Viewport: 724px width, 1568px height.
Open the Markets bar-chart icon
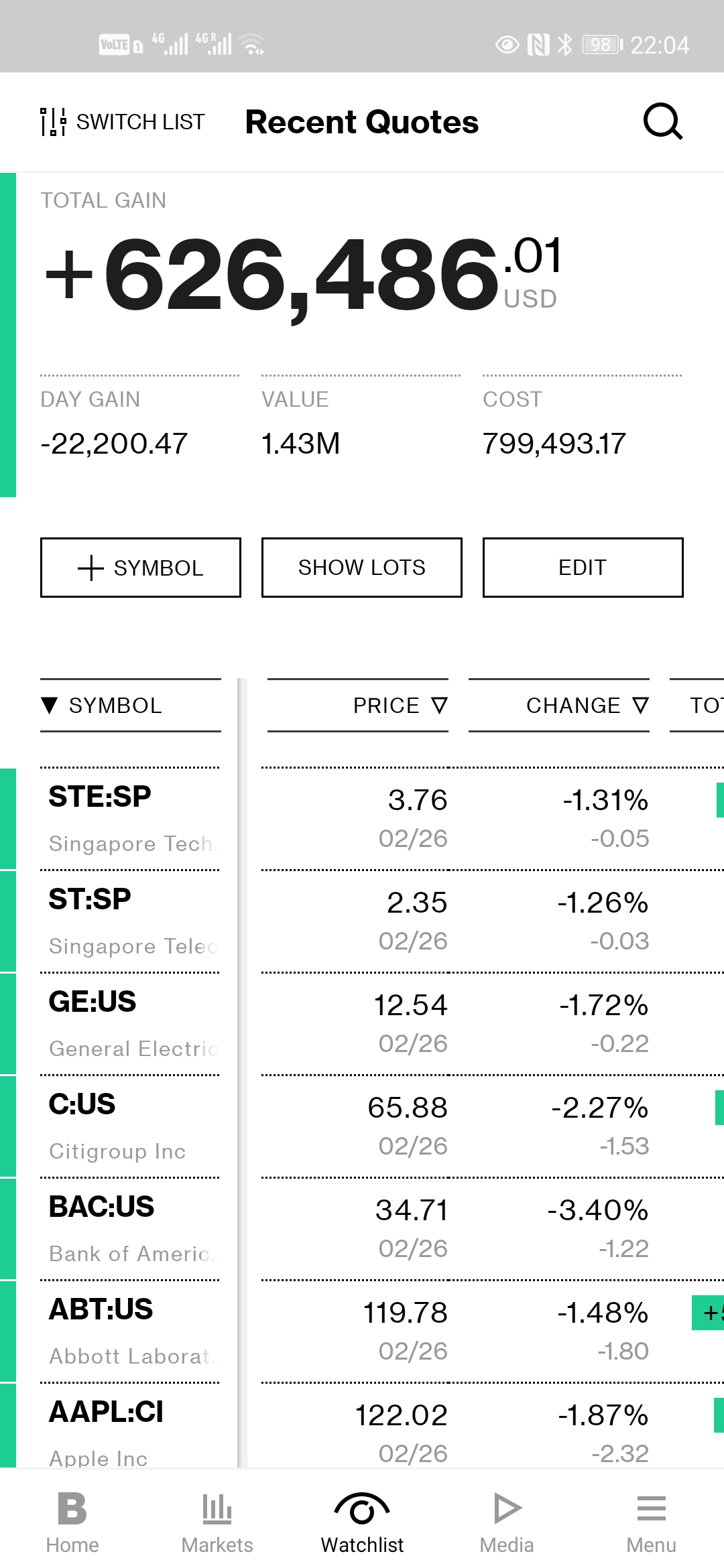217,1509
